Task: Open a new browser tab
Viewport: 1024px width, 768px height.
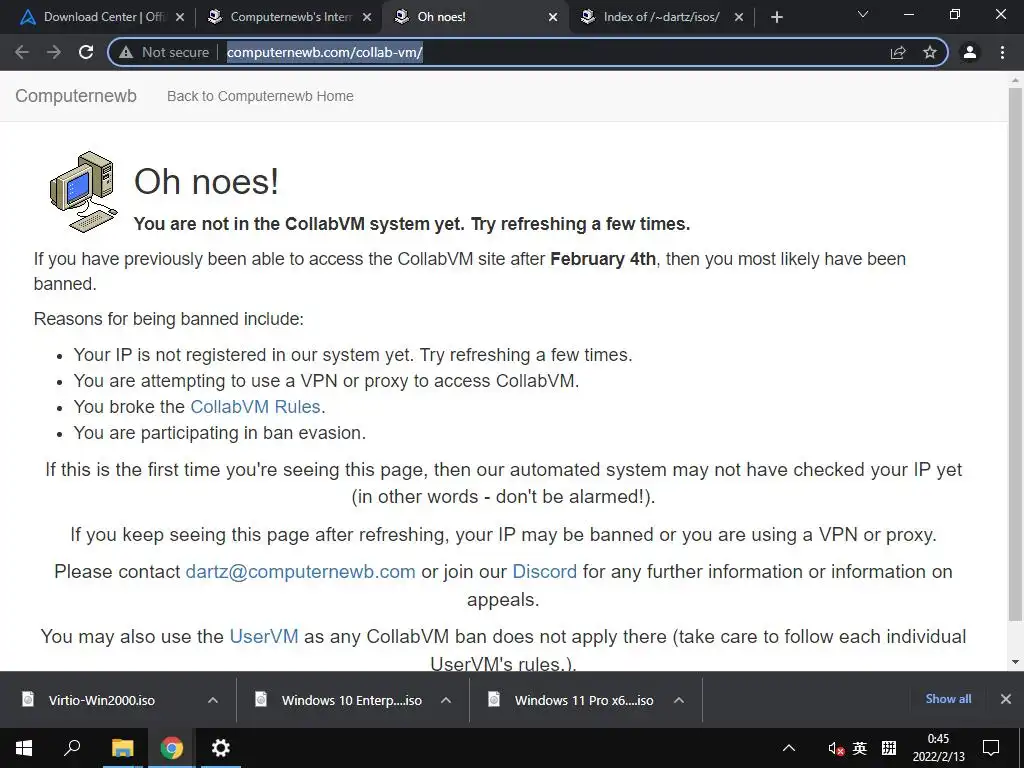Action: pos(776,18)
